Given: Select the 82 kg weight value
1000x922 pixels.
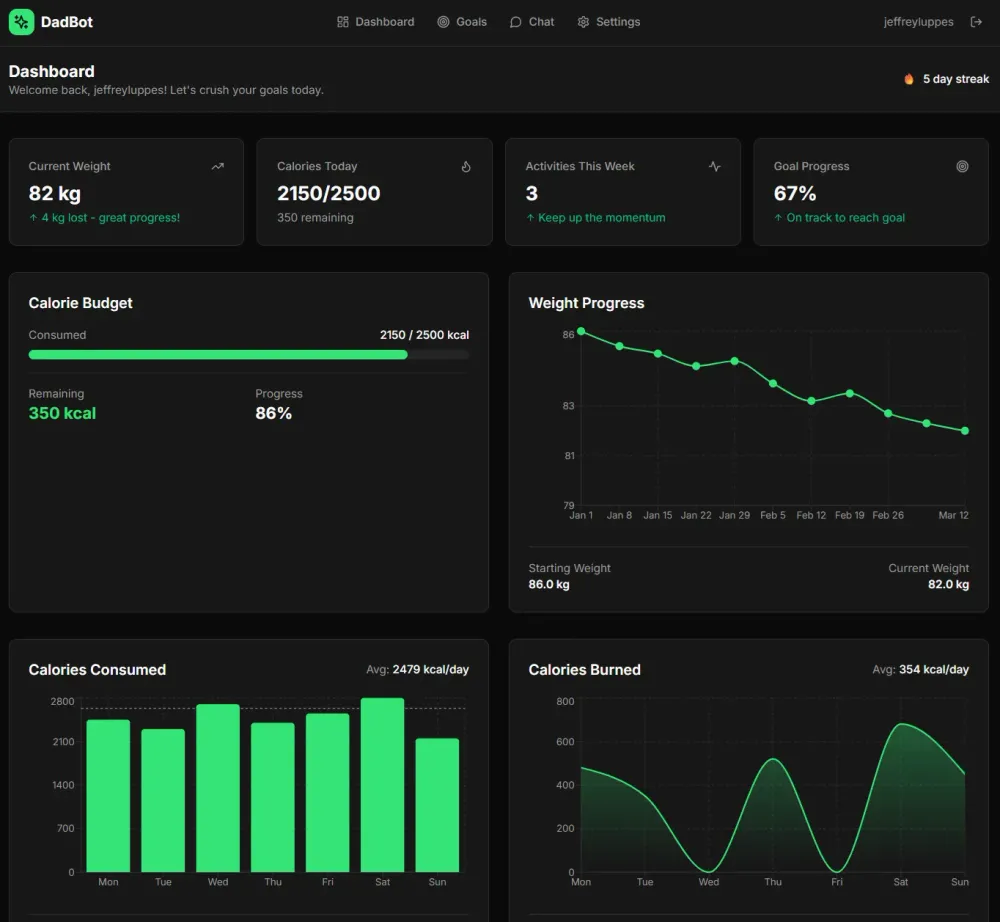Looking at the screenshot, I should coord(55,193).
